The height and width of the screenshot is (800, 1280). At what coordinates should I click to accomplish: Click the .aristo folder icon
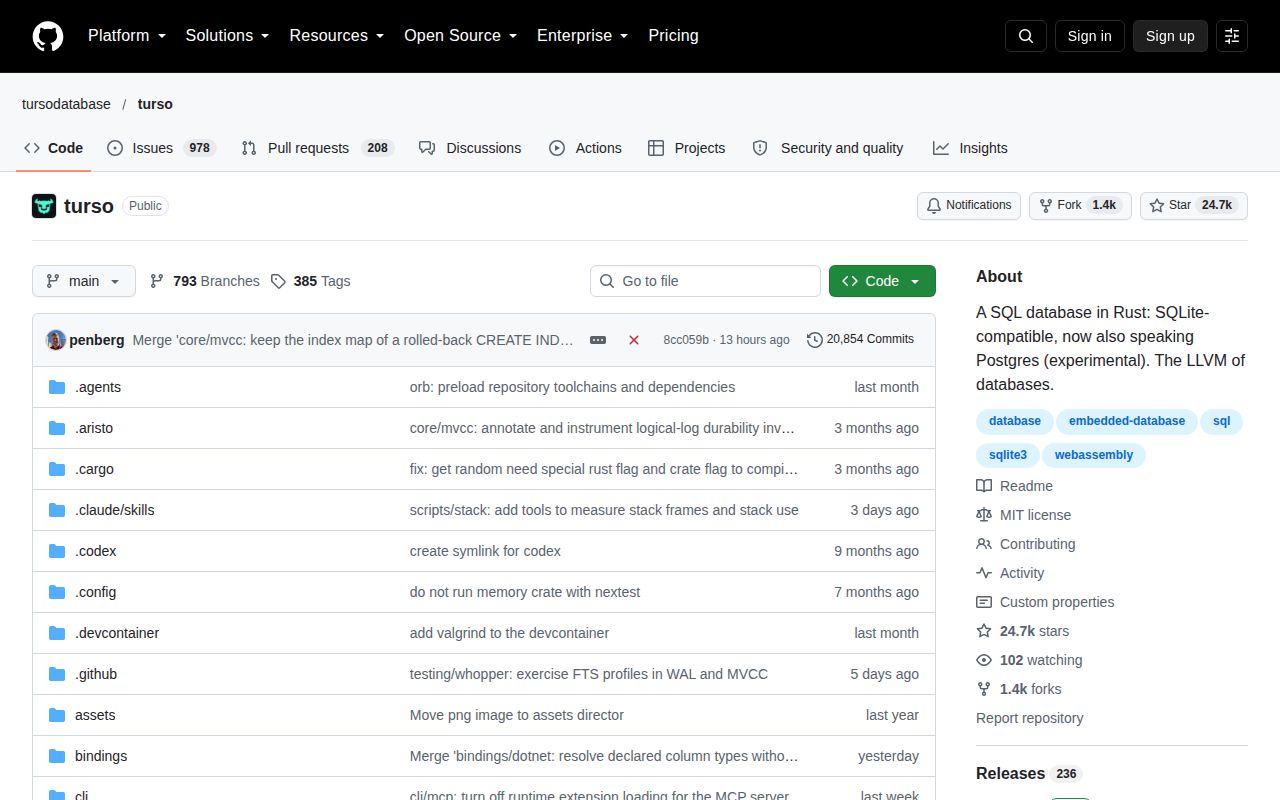57,428
